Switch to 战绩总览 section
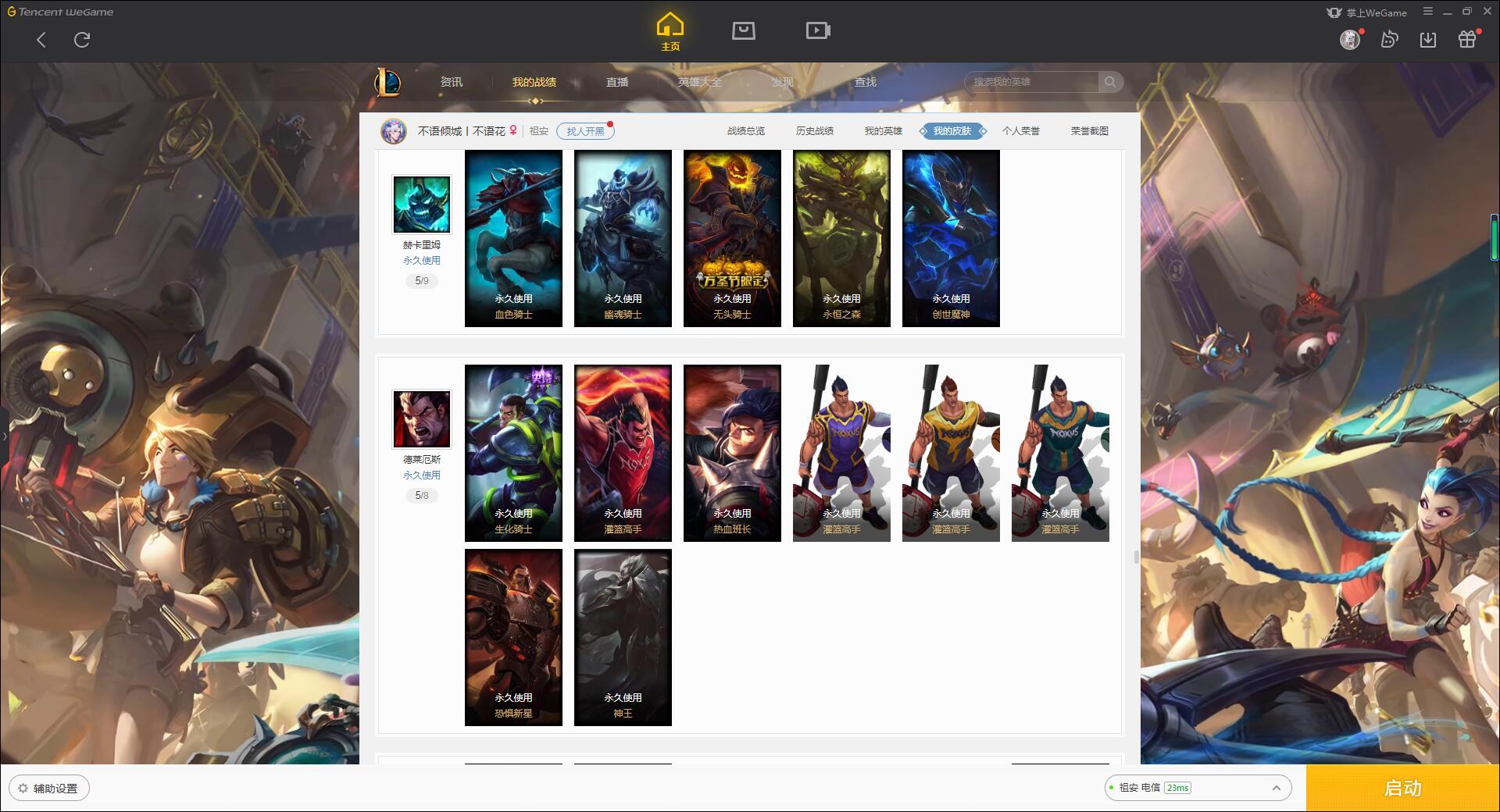Viewport: 1500px width, 812px height. [x=746, y=131]
